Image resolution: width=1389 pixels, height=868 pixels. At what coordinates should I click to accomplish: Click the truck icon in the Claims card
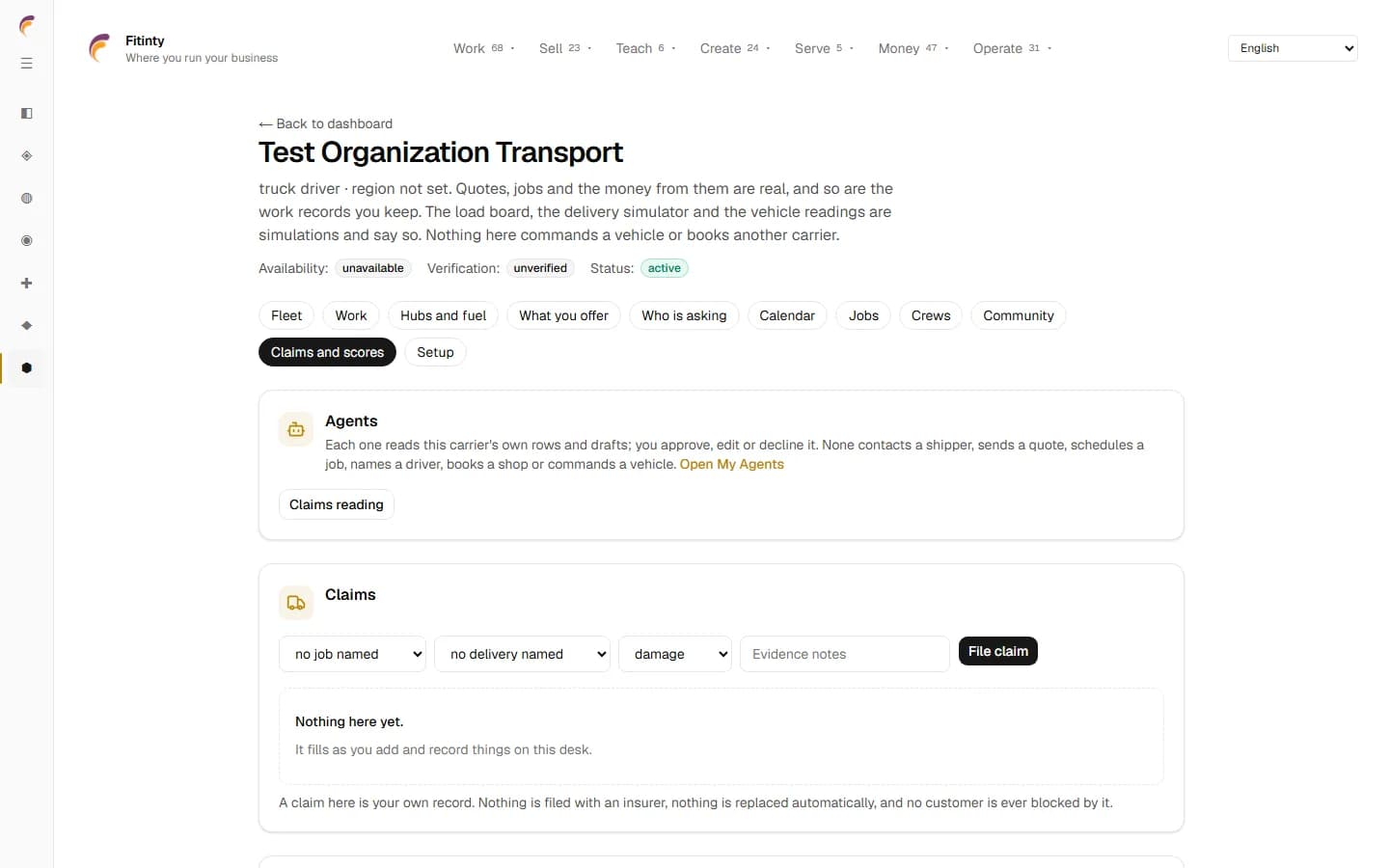coord(296,603)
